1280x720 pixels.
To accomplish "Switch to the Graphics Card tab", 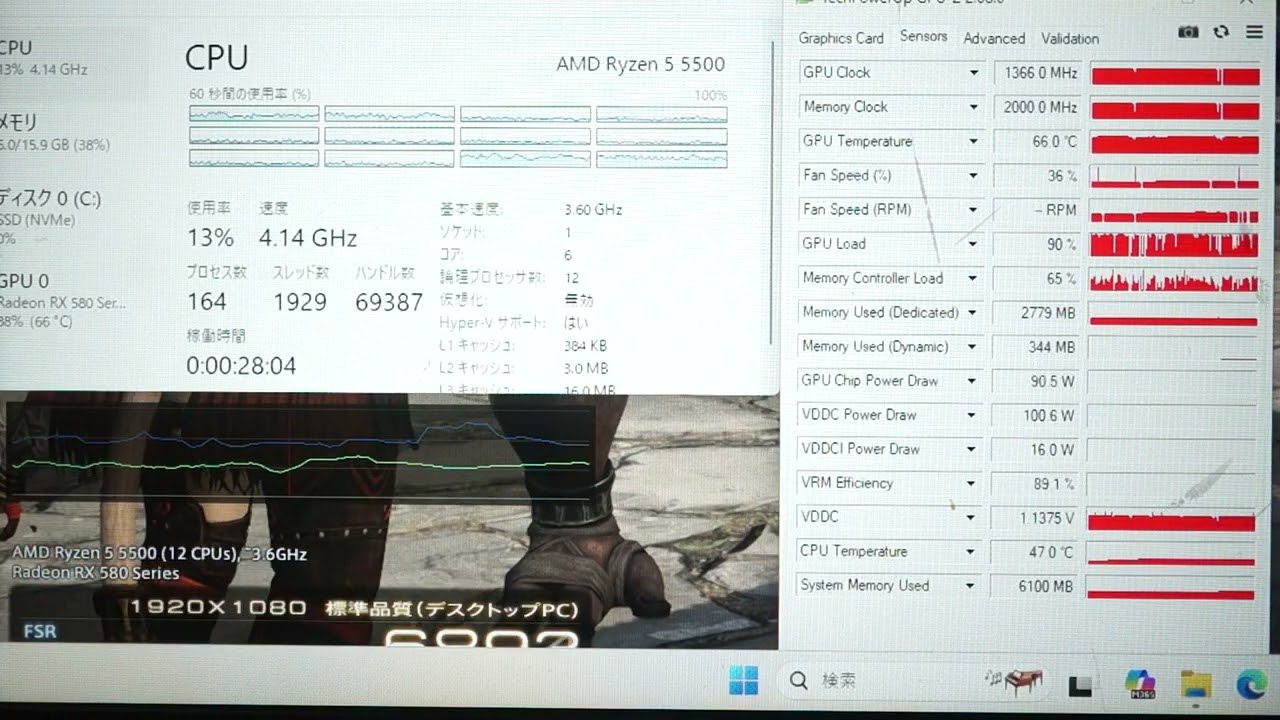I will tap(841, 38).
